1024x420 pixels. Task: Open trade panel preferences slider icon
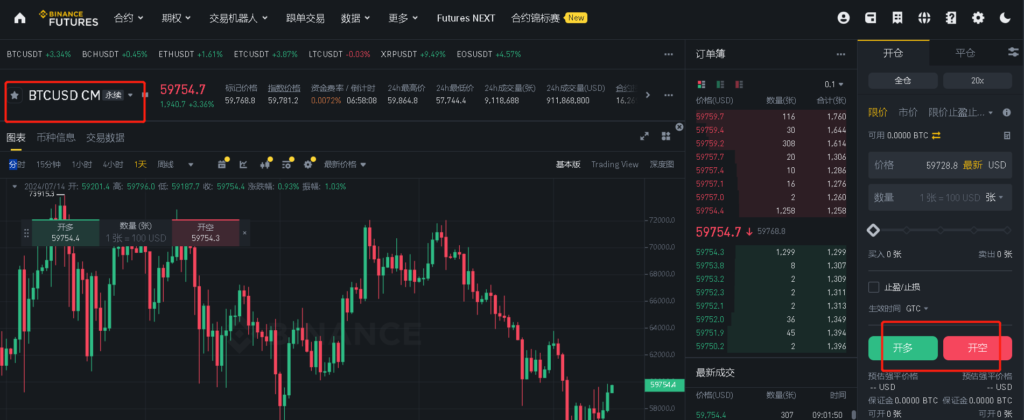pyautogui.click(x=1013, y=52)
